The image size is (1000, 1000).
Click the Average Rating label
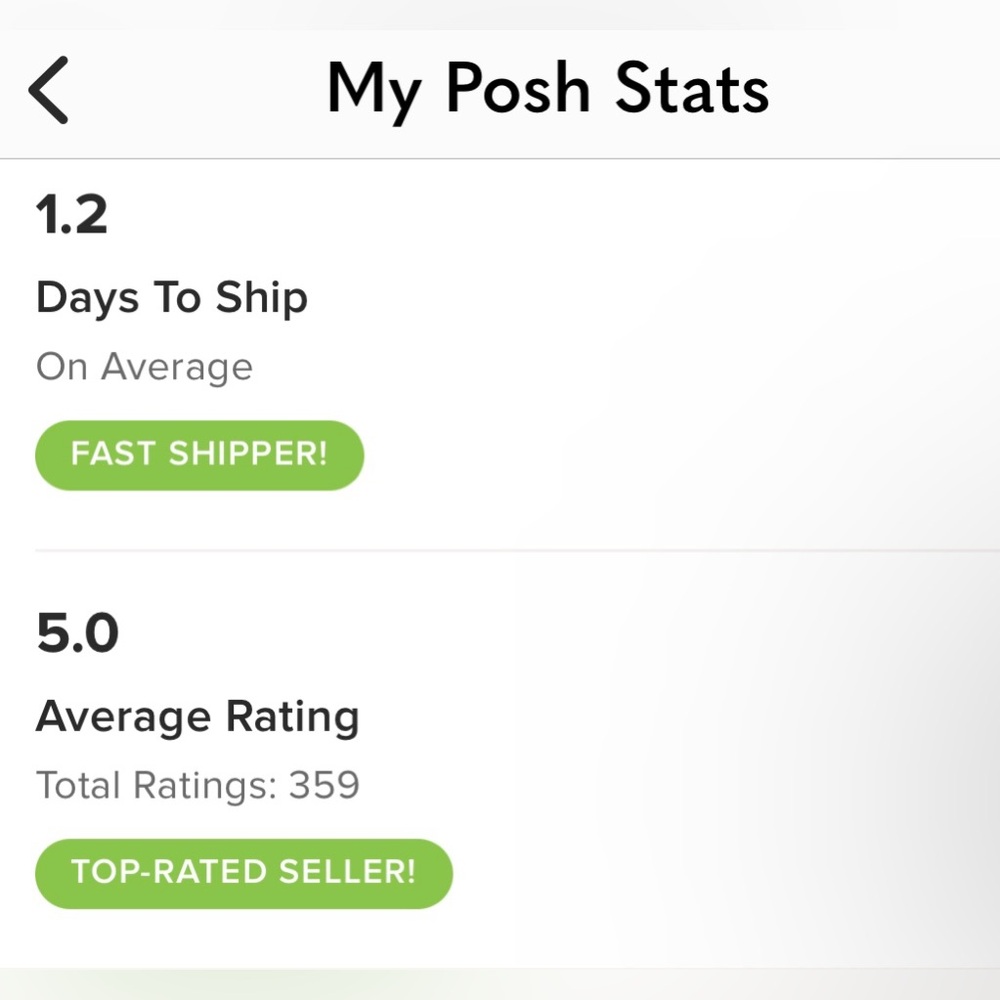click(197, 717)
